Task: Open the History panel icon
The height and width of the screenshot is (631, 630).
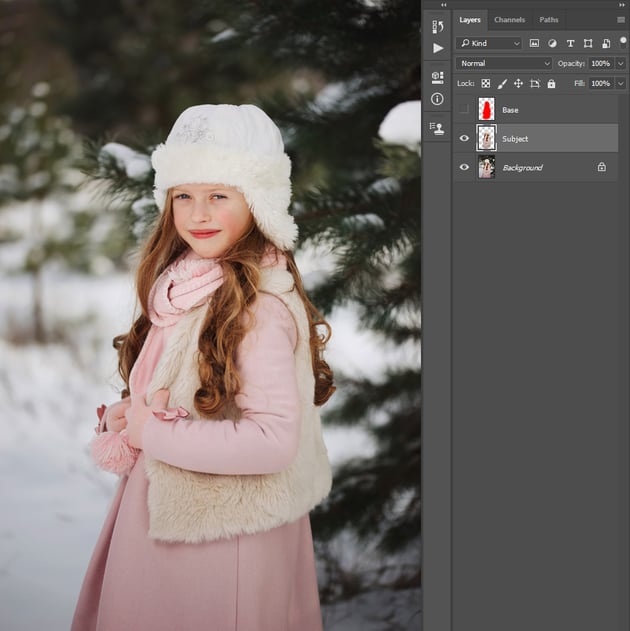Action: coord(437,27)
